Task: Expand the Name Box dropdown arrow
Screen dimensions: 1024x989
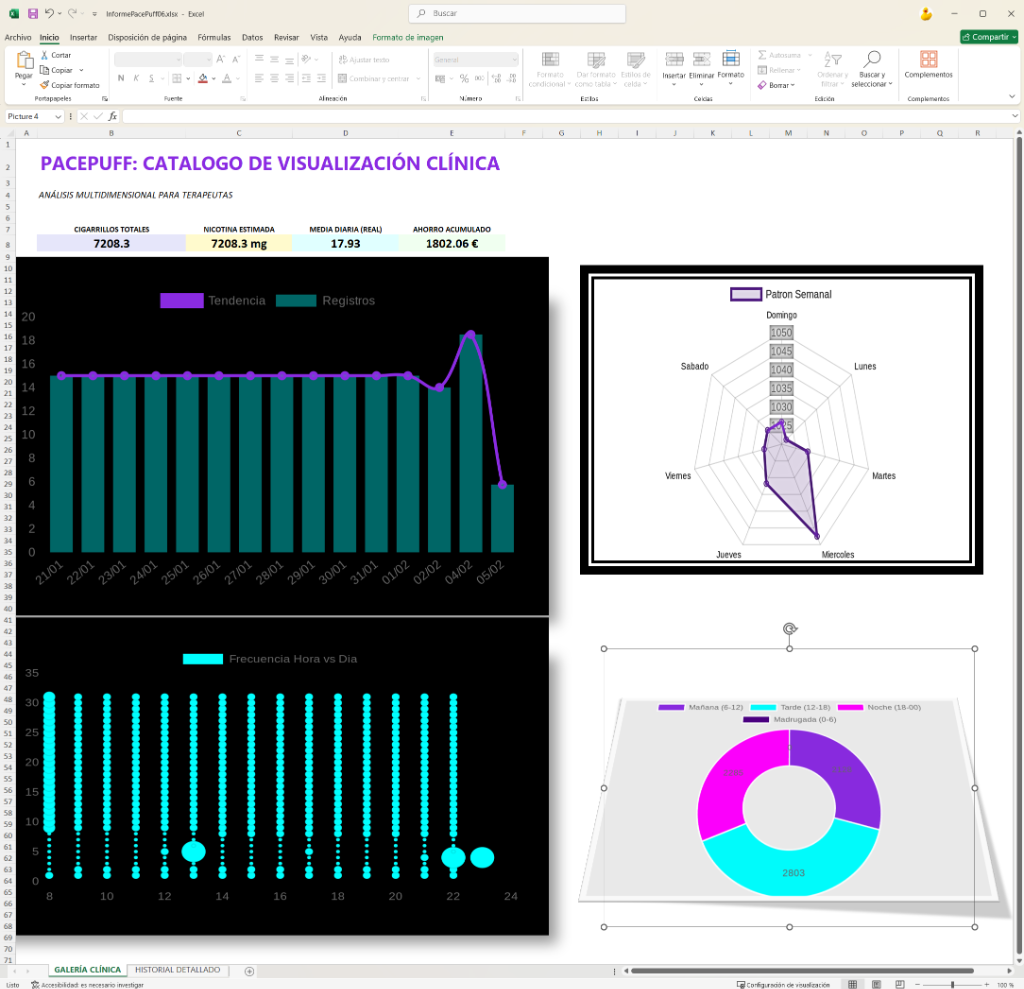Action: pyautogui.click(x=58, y=116)
